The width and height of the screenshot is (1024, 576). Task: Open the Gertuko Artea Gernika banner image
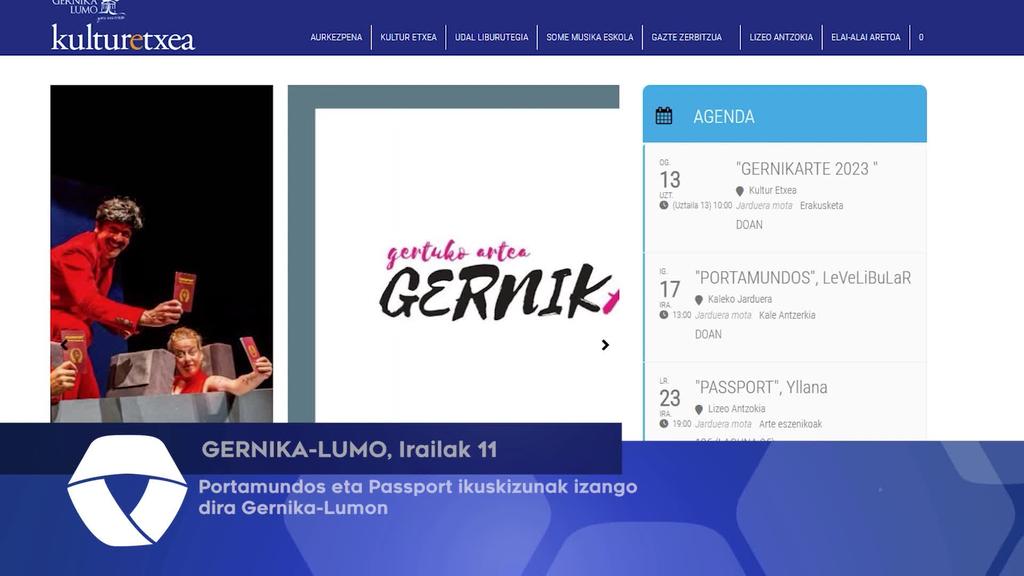pos(453,253)
